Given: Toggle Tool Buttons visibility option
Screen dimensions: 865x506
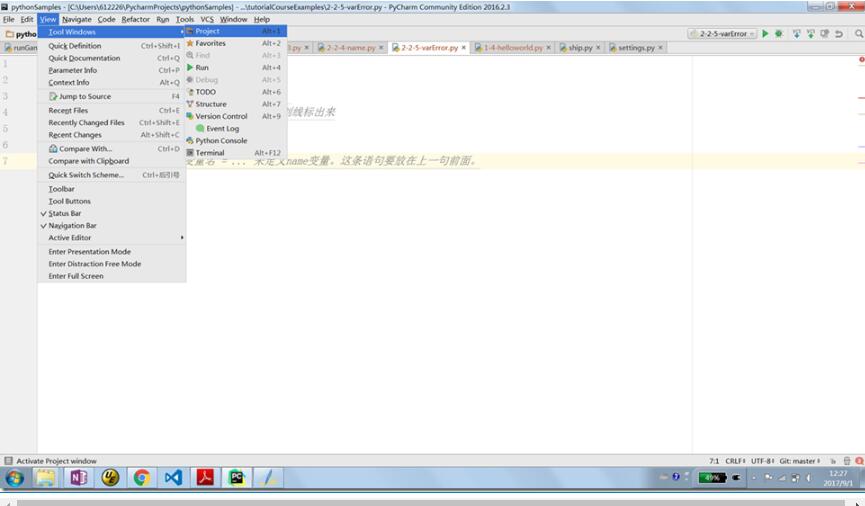Looking at the screenshot, I should tap(112, 201).
